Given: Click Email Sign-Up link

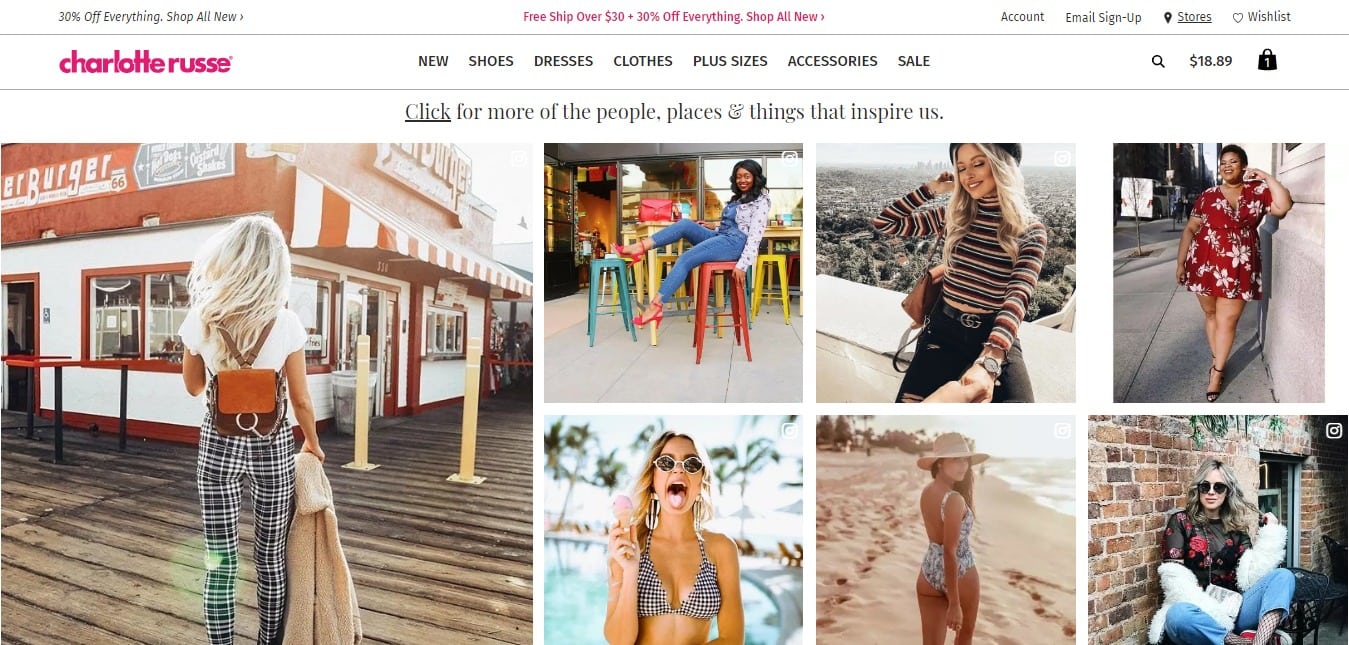Looking at the screenshot, I should [1103, 17].
